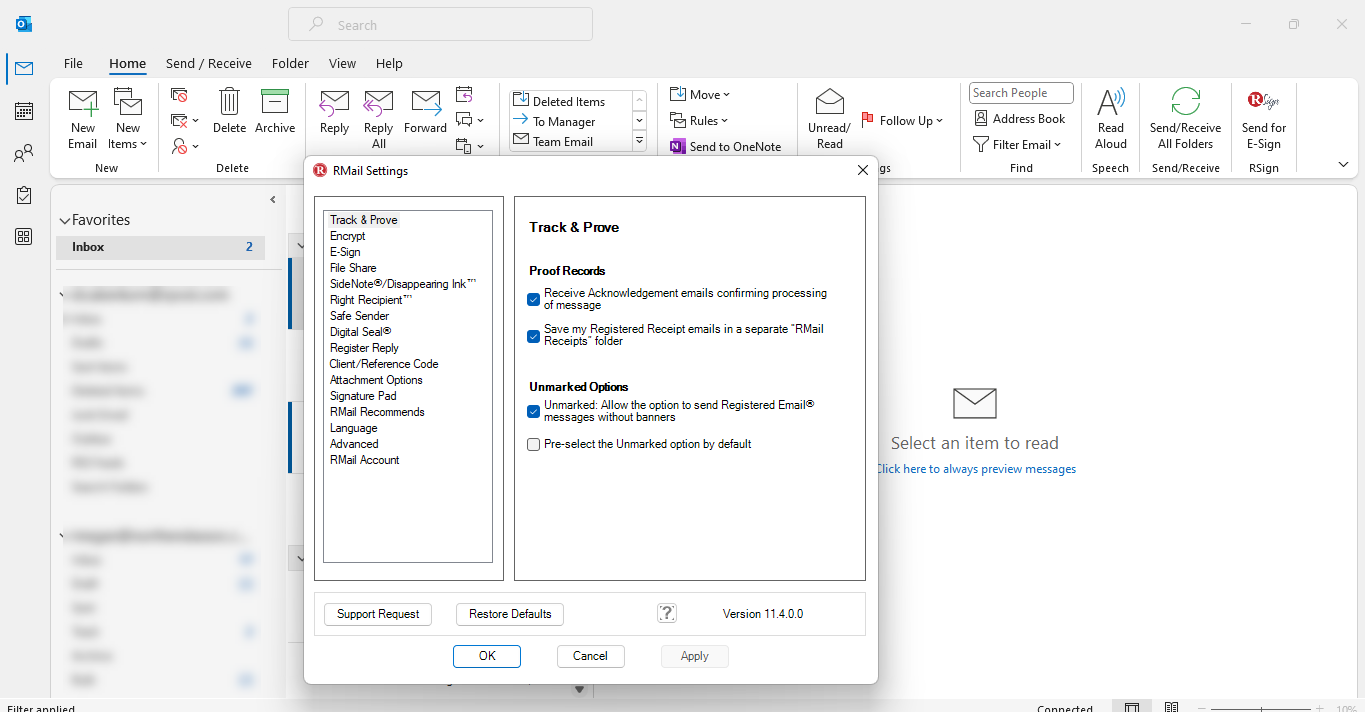The image size is (1365, 712).
Task: Select RMail Account in settings list
Action: pos(364,460)
